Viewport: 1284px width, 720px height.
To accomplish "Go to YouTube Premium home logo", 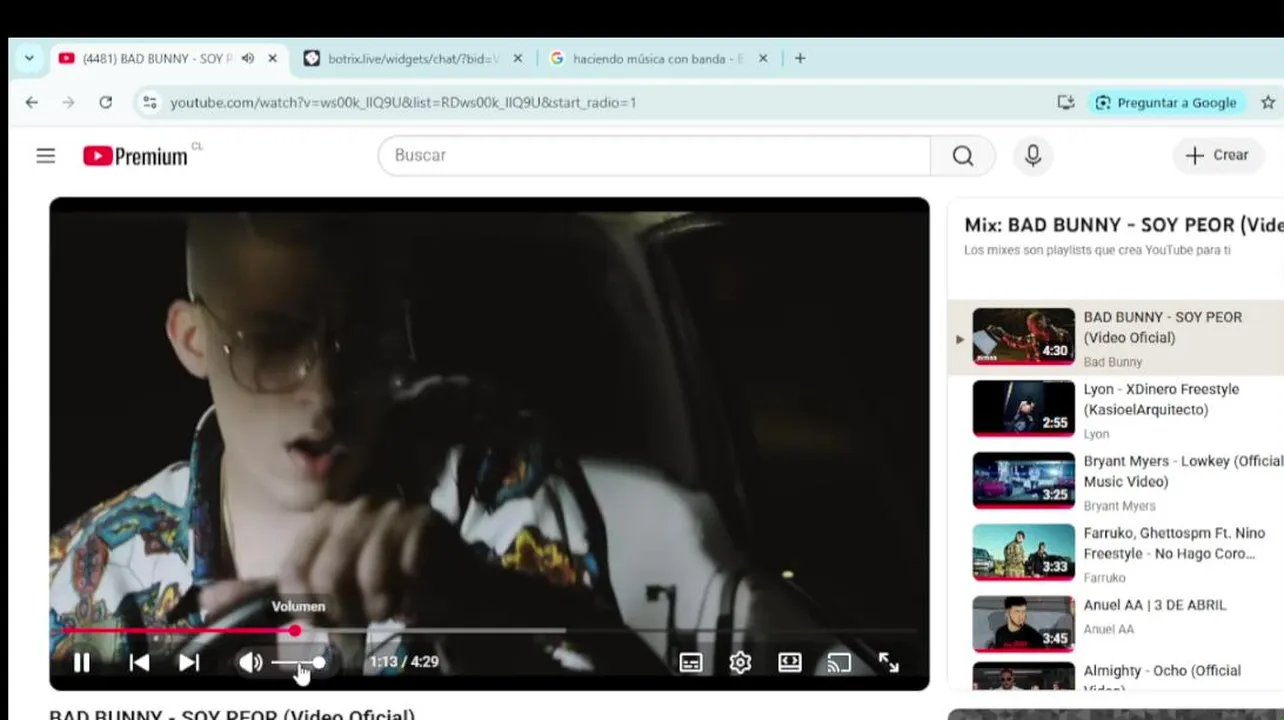I will [135, 156].
